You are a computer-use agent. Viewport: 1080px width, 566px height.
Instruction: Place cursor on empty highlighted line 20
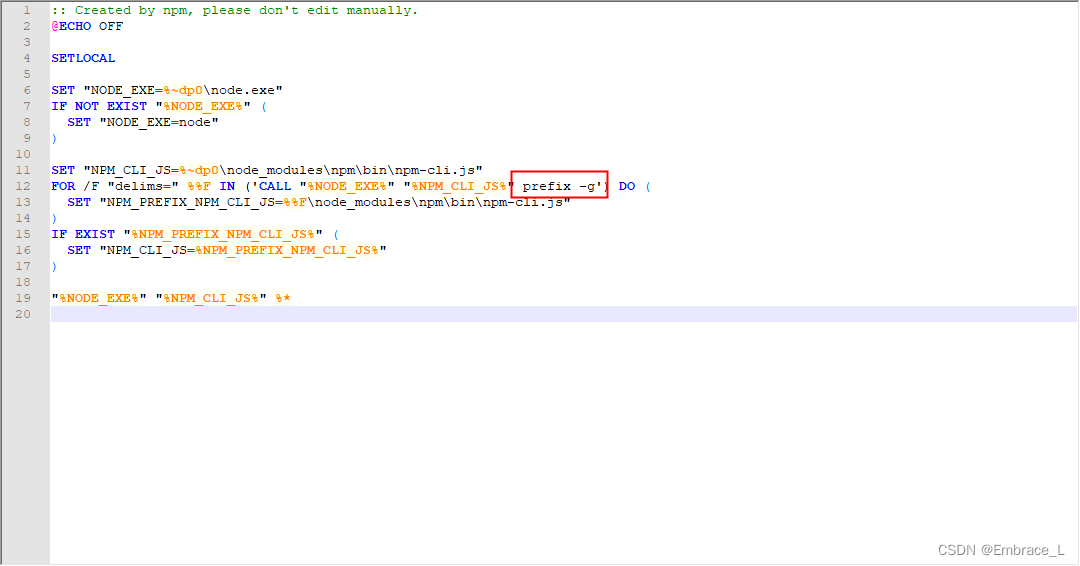click(x=563, y=314)
